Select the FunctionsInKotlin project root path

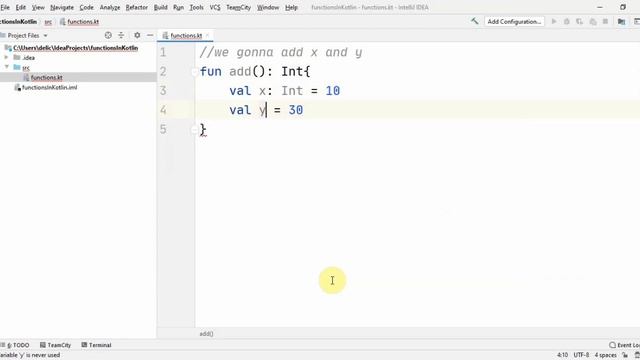tap(76, 48)
